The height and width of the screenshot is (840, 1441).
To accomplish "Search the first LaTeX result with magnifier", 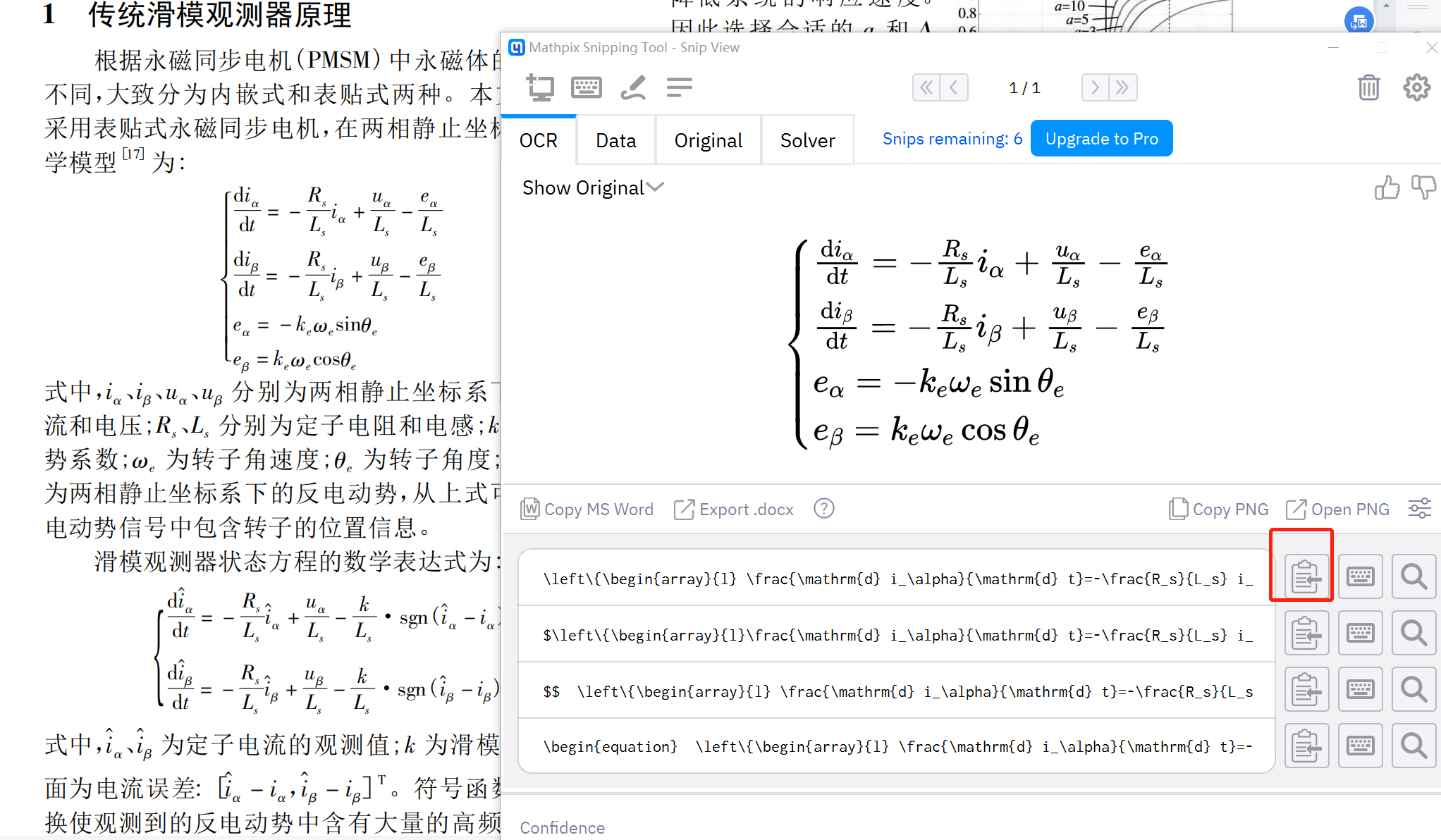I will tap(1414, 576).
